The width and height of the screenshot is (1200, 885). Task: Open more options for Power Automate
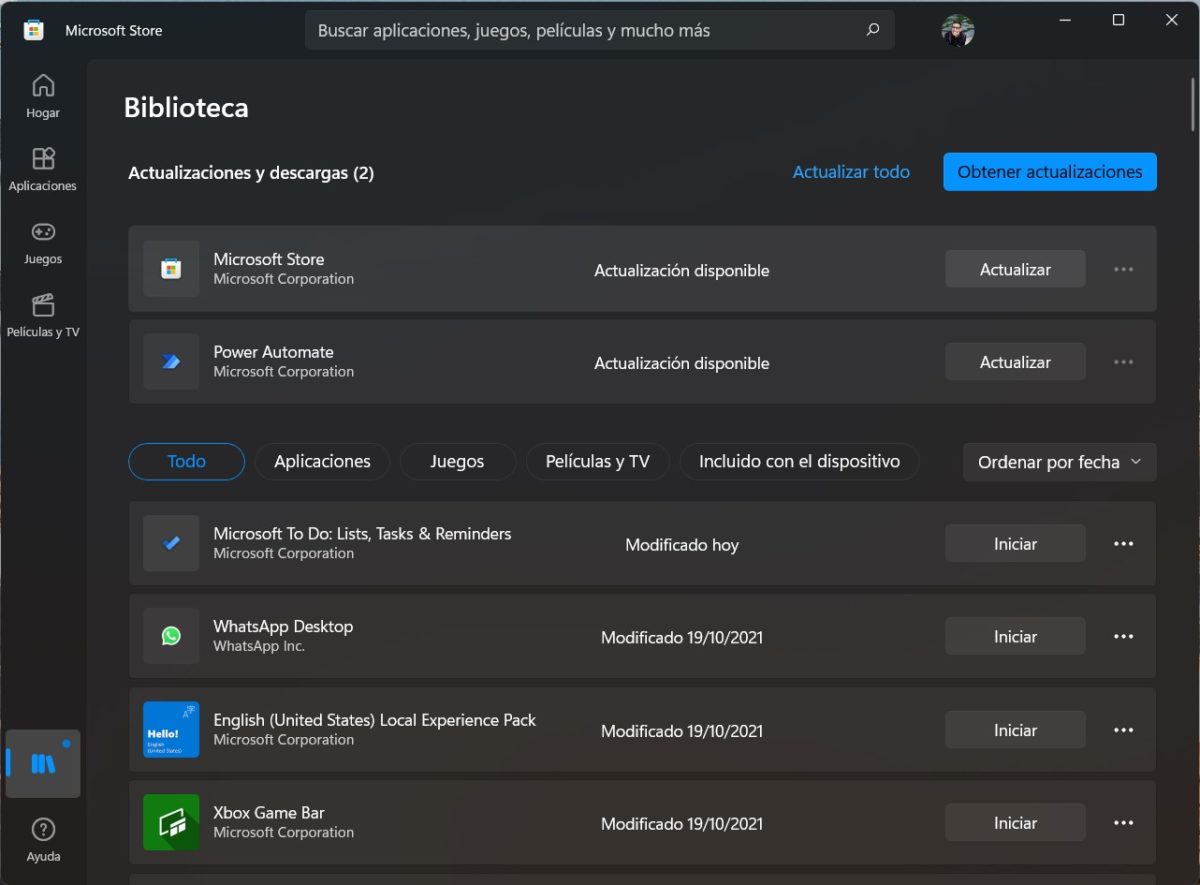pyautogui.click(x=1123, y=362)
